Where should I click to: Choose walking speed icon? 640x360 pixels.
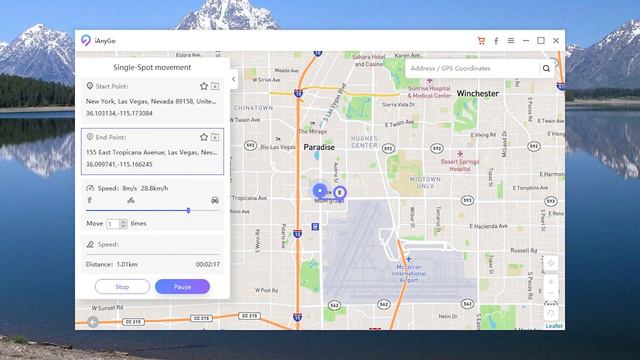(90, 200)
